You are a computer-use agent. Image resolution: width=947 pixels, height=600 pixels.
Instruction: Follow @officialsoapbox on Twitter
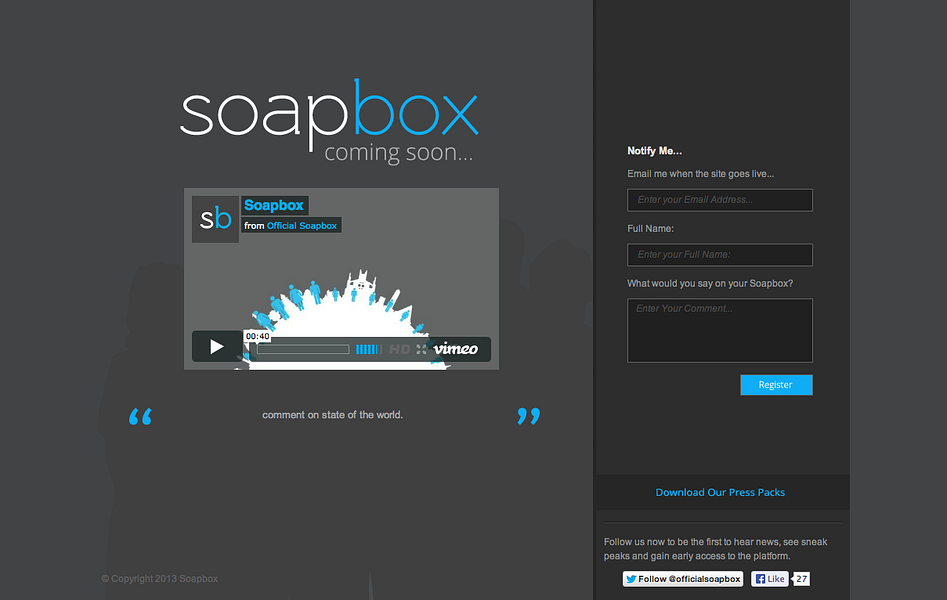[x=683, y=579]
